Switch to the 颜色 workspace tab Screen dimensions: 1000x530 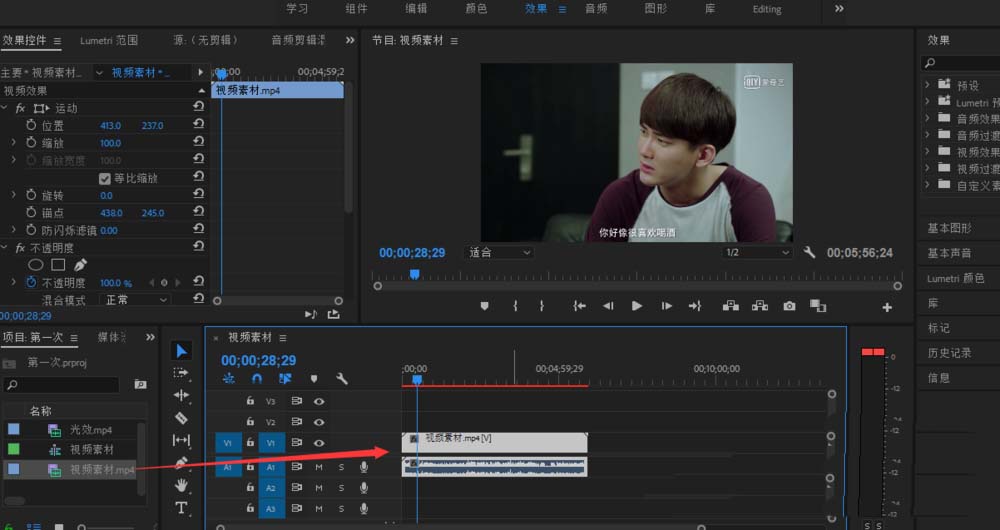(476, 9)
